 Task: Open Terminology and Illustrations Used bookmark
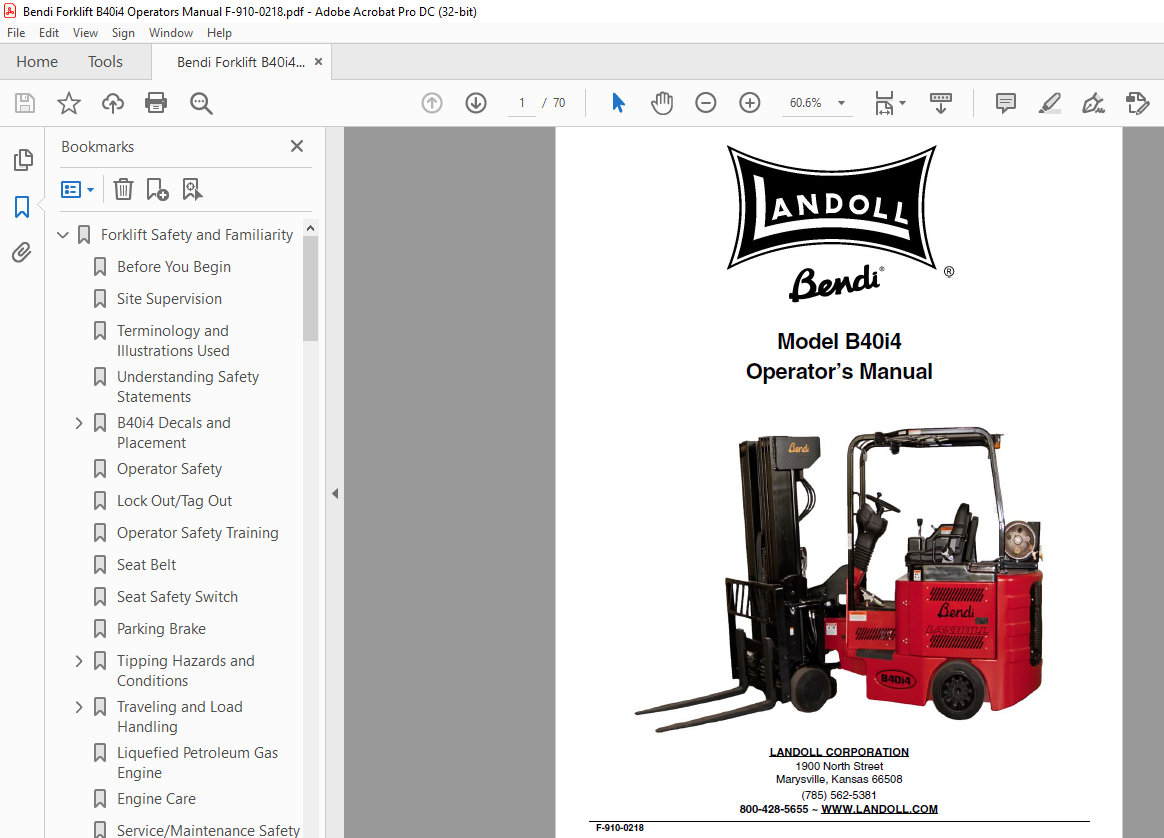[173, 341]
